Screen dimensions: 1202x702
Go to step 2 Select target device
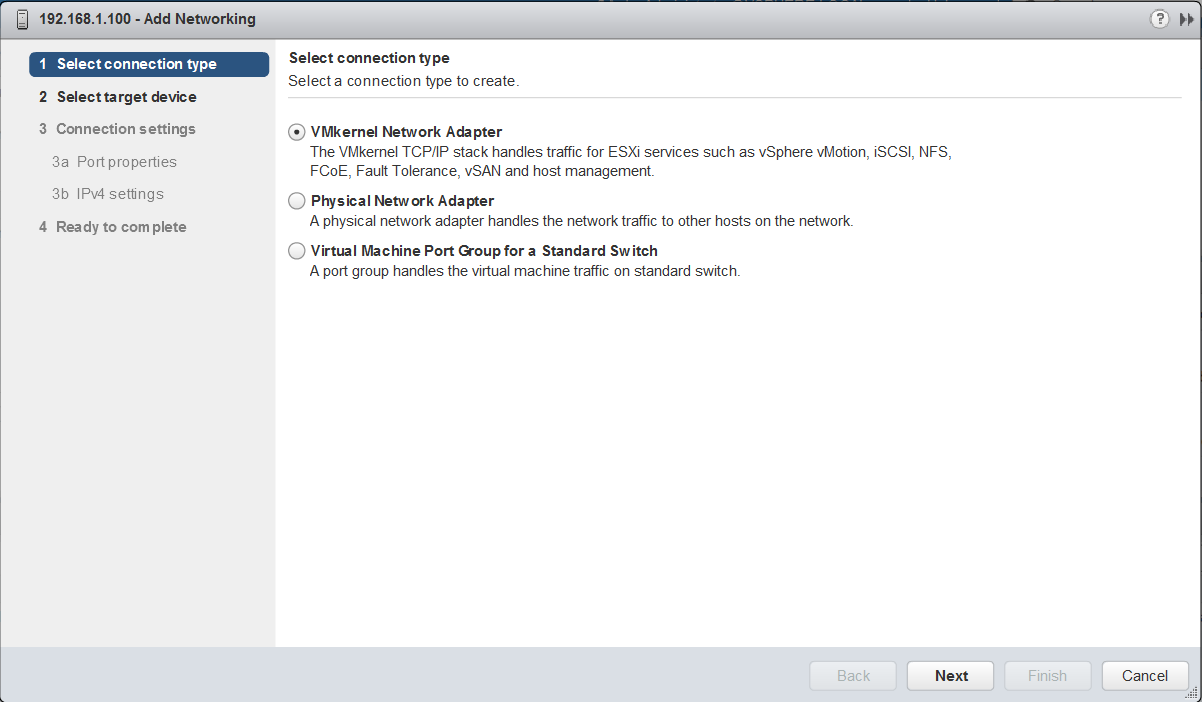[117, 97]
